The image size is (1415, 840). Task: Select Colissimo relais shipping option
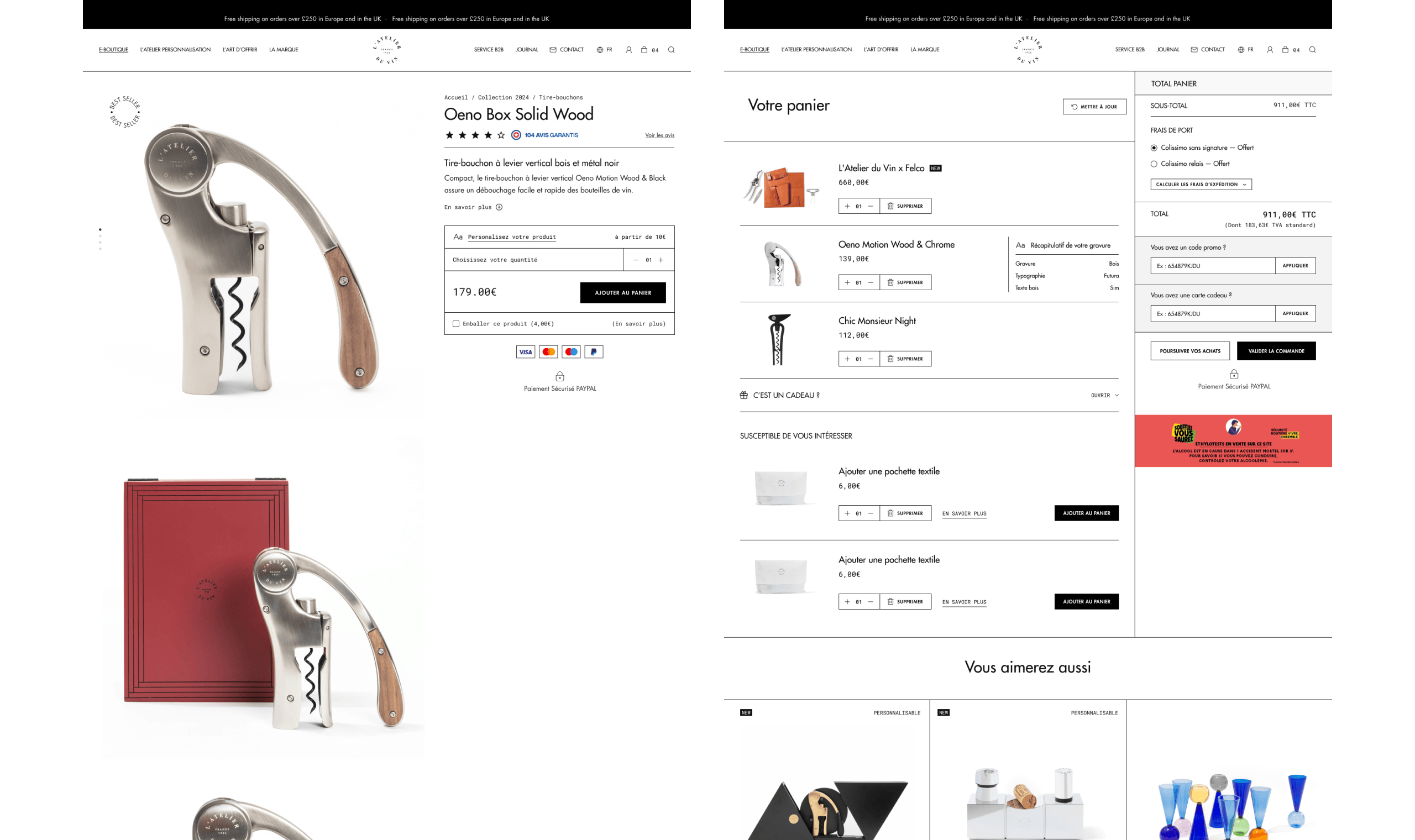[1154, 164]
